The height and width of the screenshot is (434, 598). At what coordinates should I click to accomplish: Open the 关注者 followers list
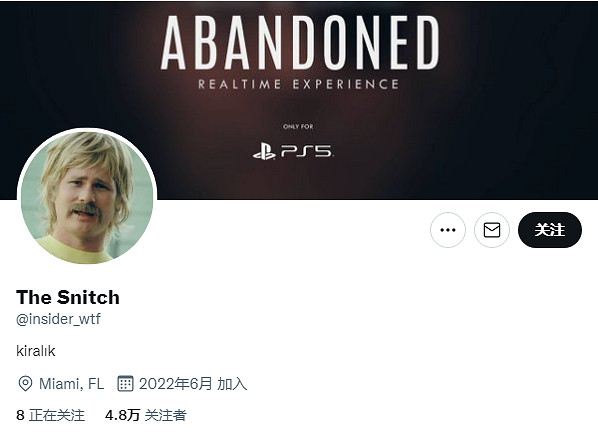coord(166,415)
